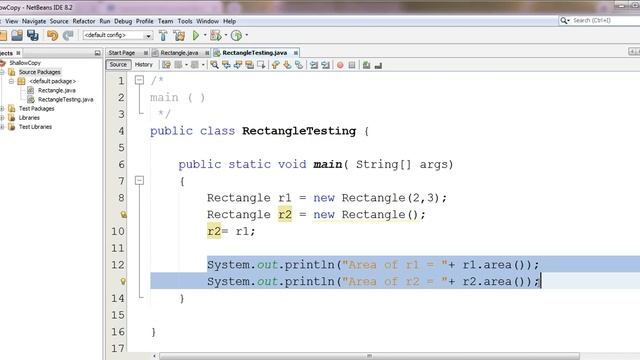
Task: Open the Refactor menu
Action: (x=84, y=21)
